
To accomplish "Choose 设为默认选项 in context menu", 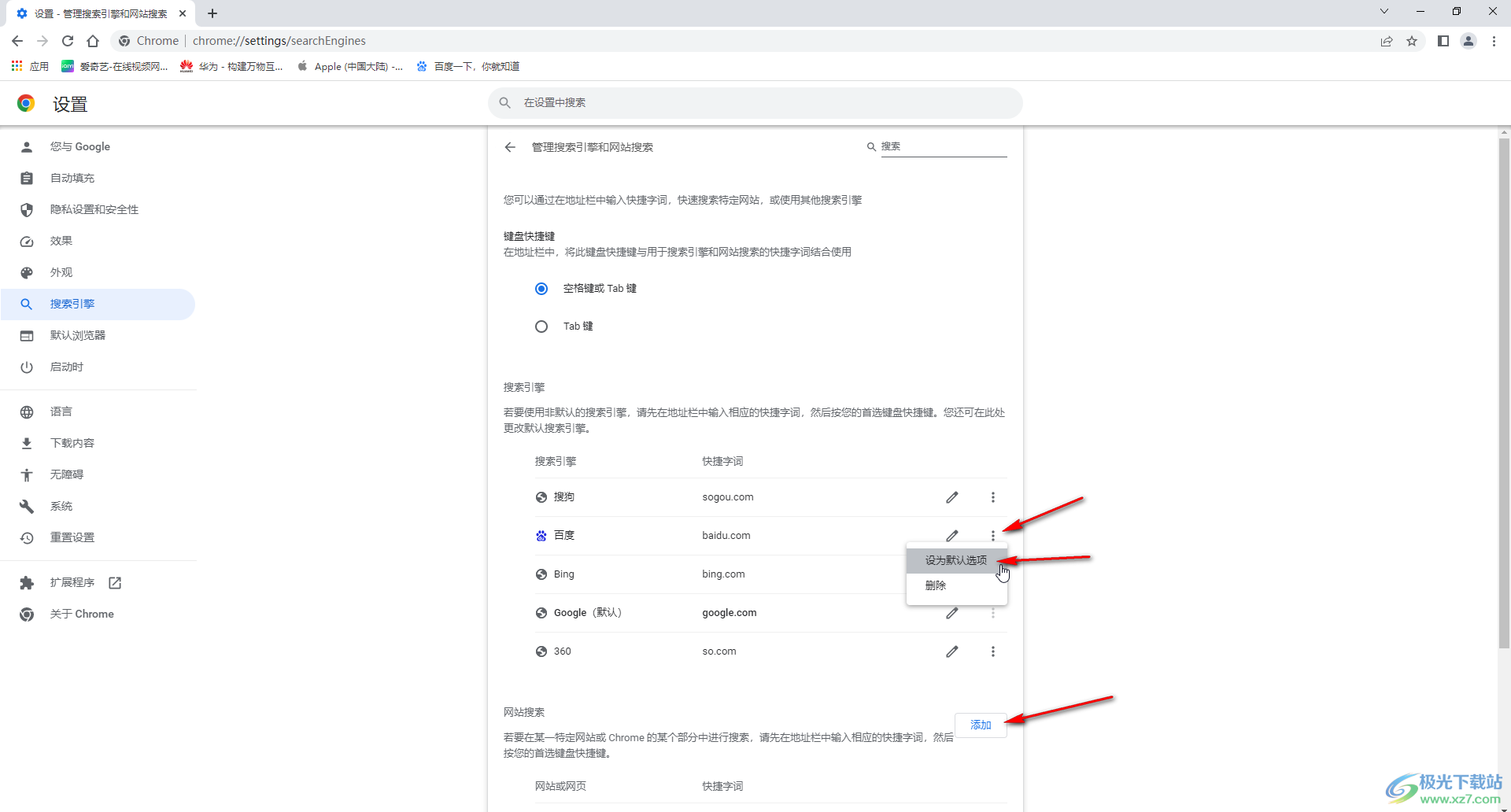I will click(956, 560).
